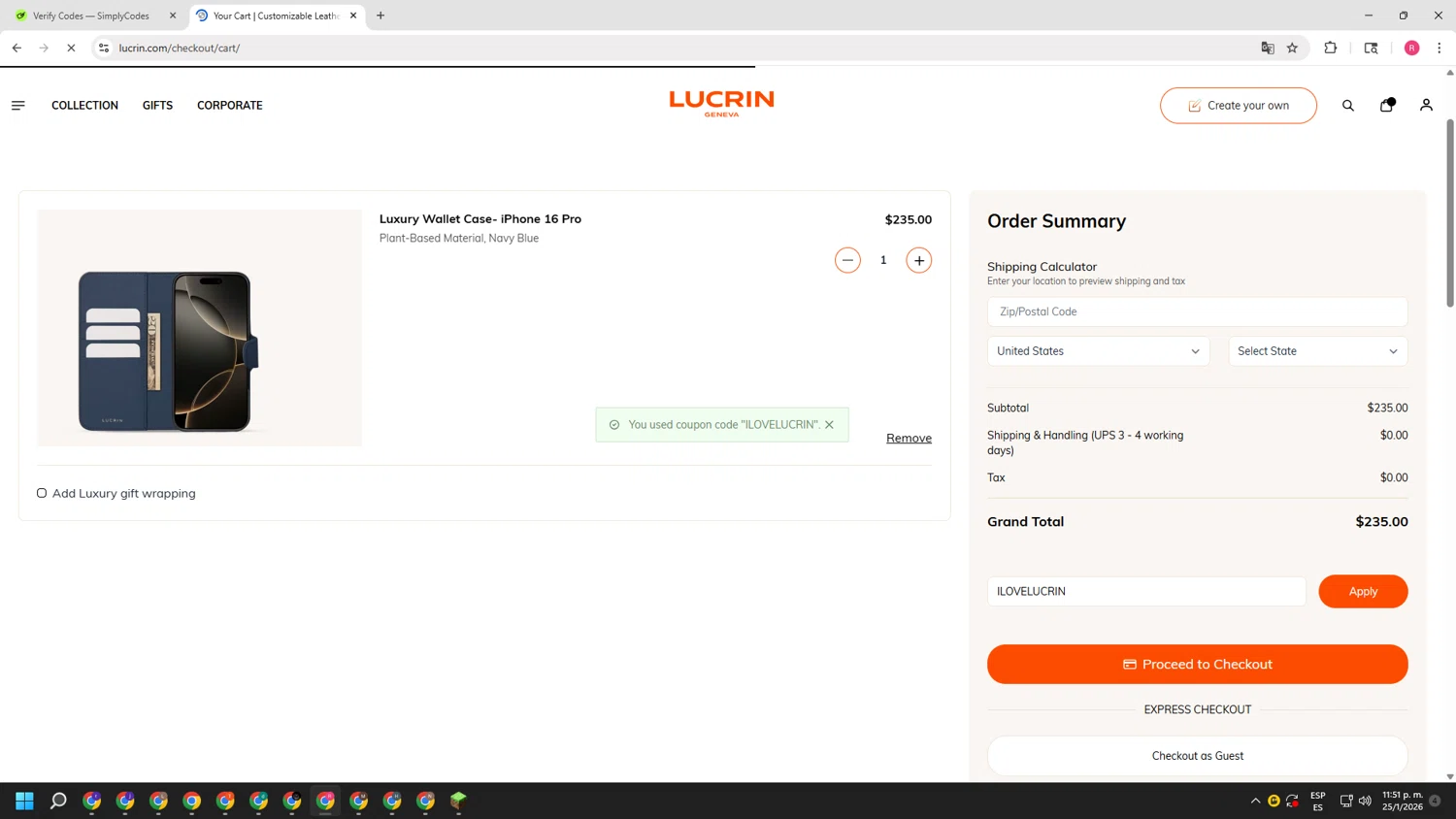The height and width of the screenshot is (819, 1456).
Task: Open the GIFTS menu
Action: point(157,105)
